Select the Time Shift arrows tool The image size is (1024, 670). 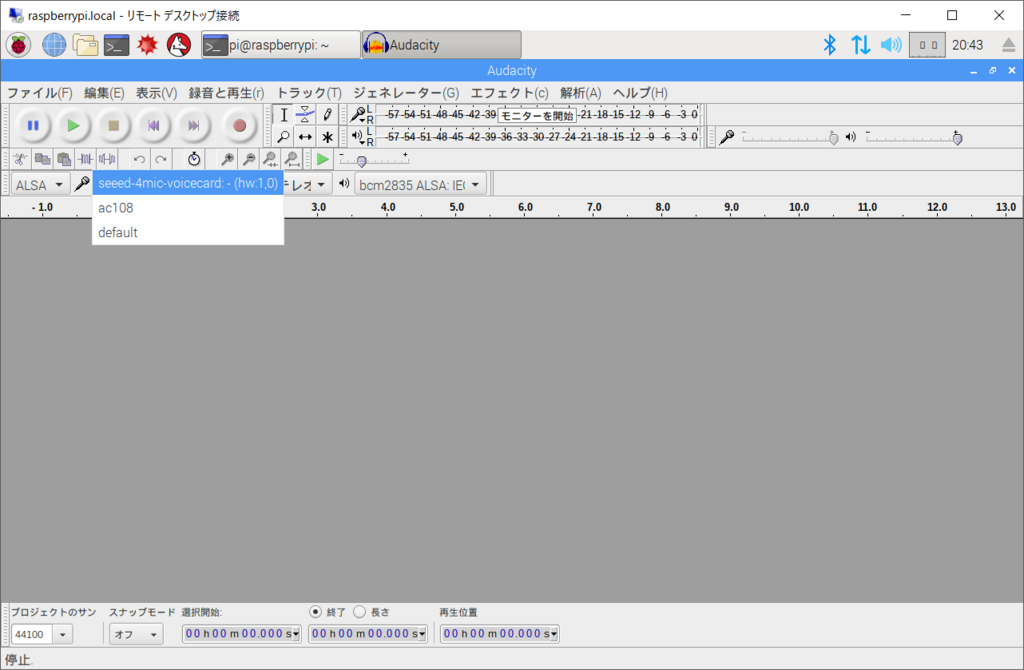(305, 137)
